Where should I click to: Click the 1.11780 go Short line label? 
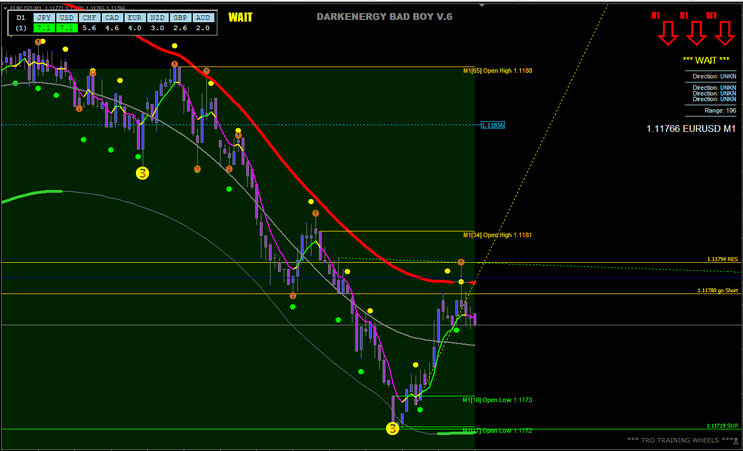point(717,291)
